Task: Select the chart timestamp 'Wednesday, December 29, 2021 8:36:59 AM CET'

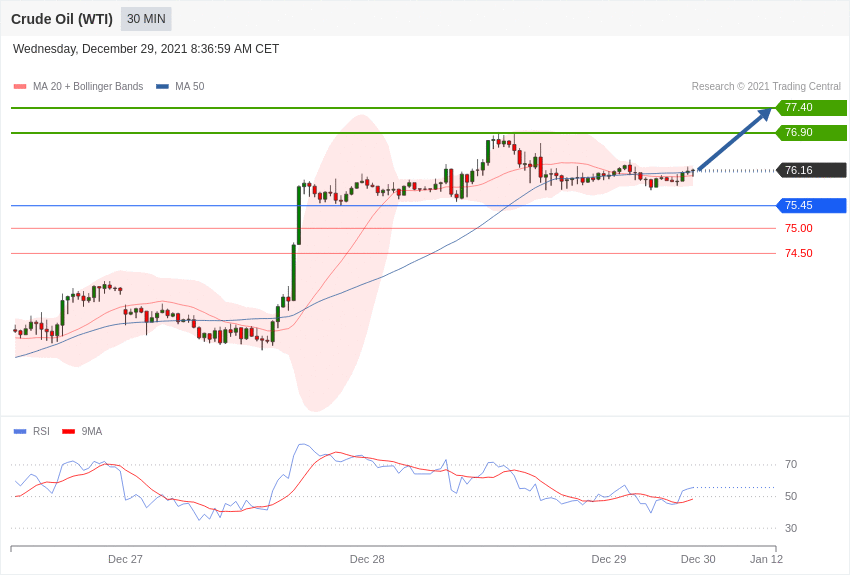Action: coord(146,49)
